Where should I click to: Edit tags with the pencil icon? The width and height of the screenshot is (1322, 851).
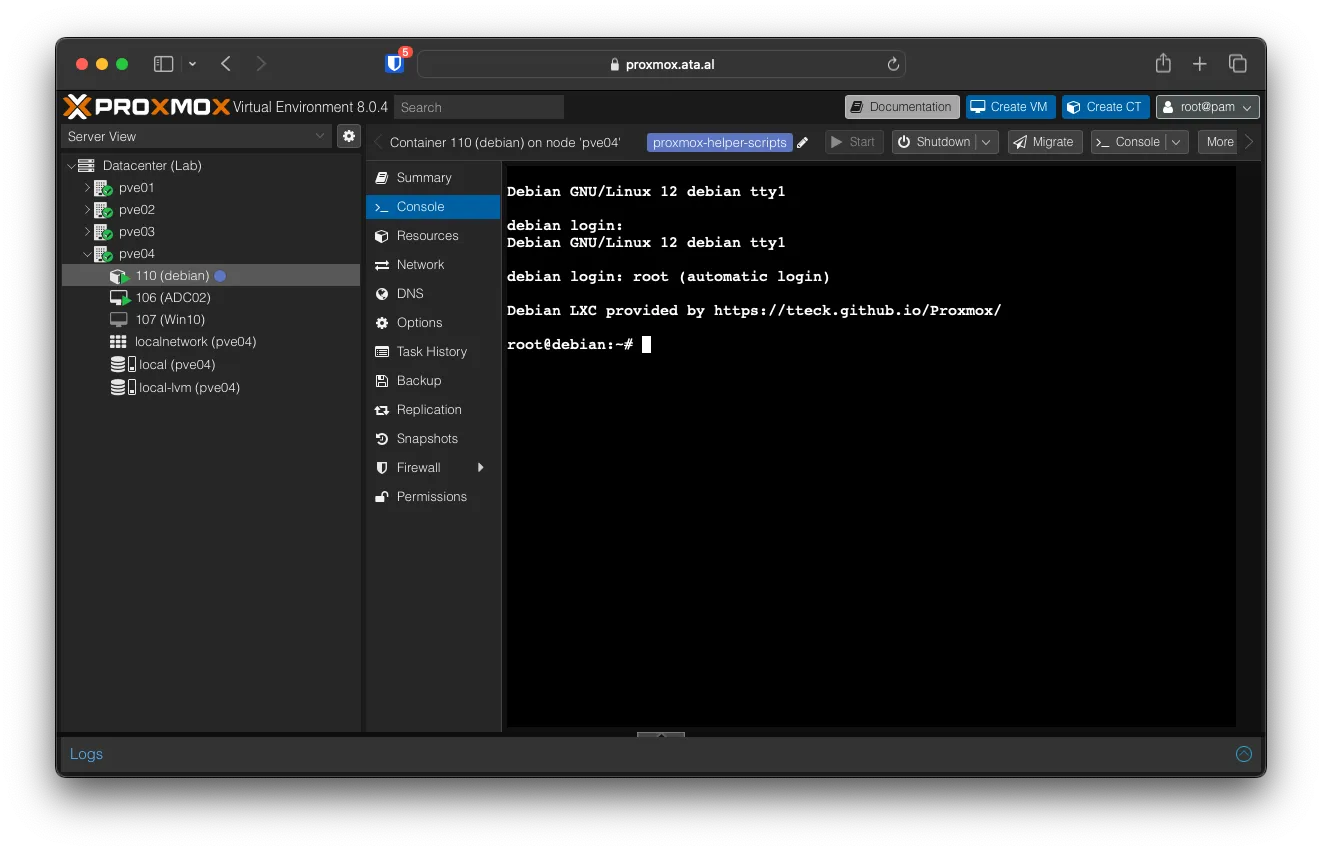(802, 142)
